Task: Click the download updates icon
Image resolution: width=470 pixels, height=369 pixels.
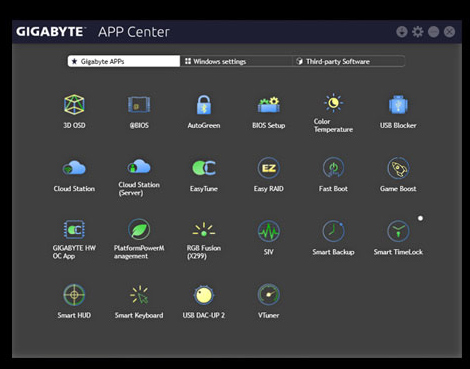Action: (402, 32)
